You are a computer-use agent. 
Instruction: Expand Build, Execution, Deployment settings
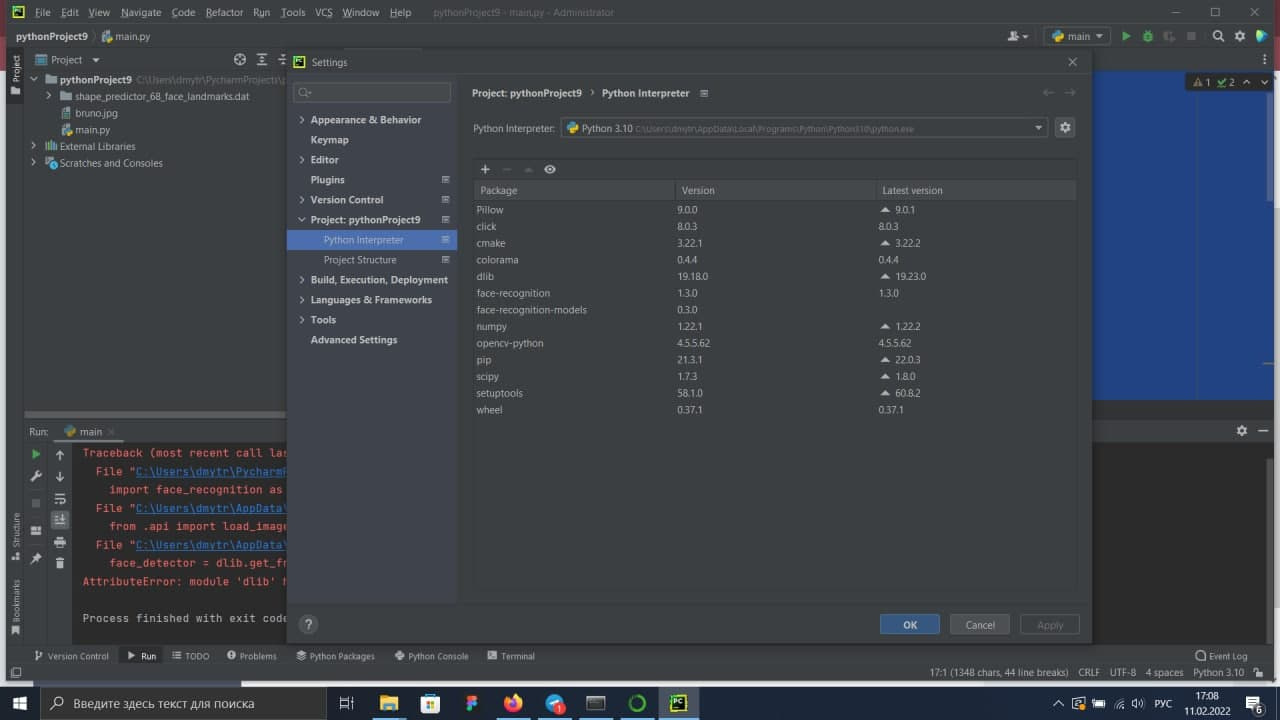pyautogui.click(x=302, y=280)
